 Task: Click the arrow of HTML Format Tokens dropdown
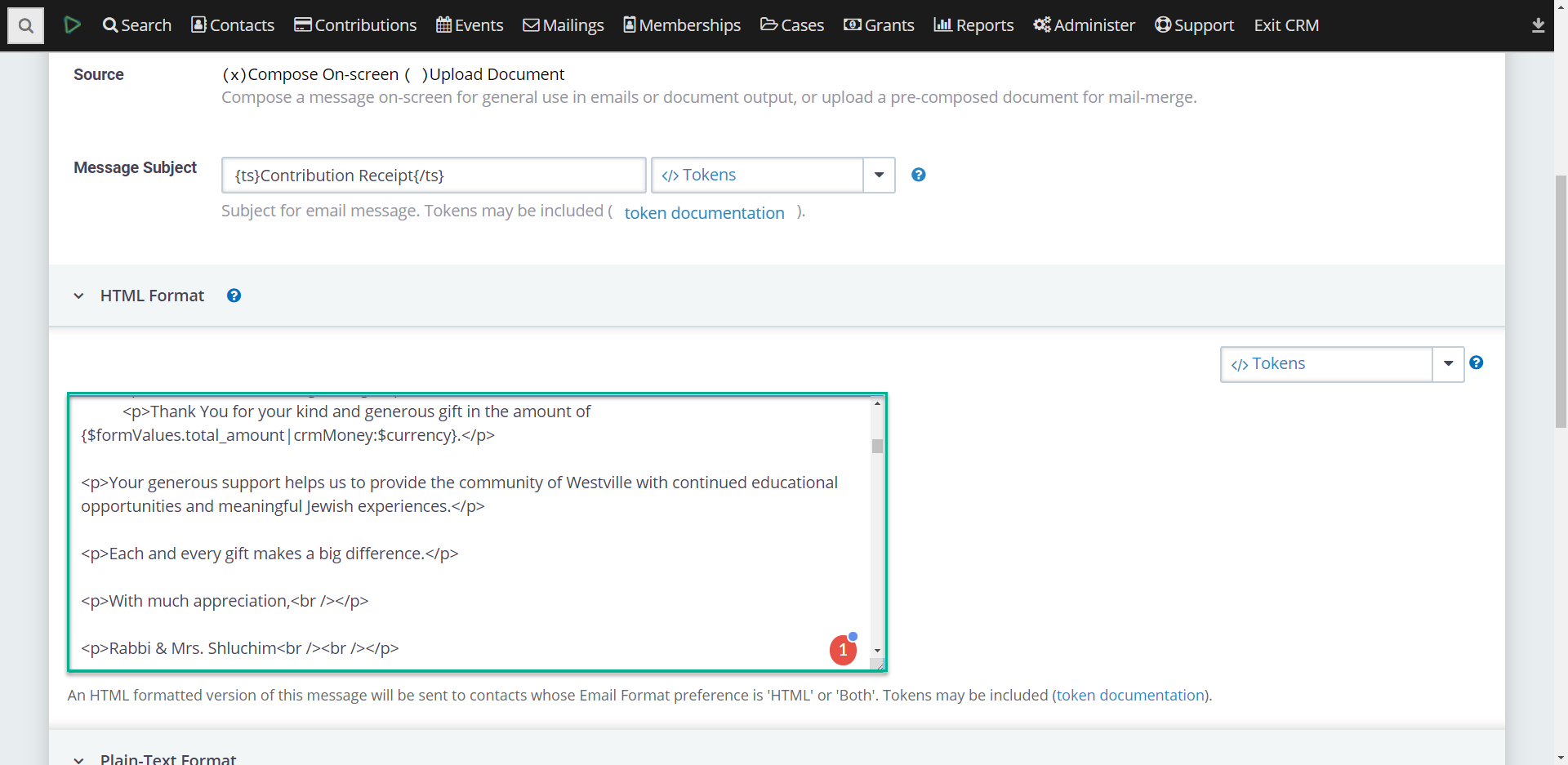[1448, 364]
